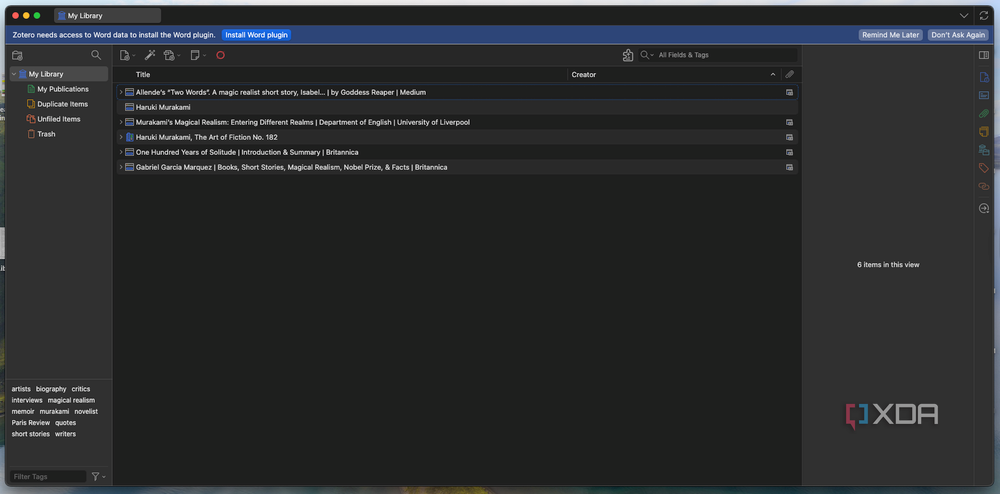The width and height of the screenshot is (1000, 494).
Task: Open the tab list chevron in title bar
Action: click(964, 15)
